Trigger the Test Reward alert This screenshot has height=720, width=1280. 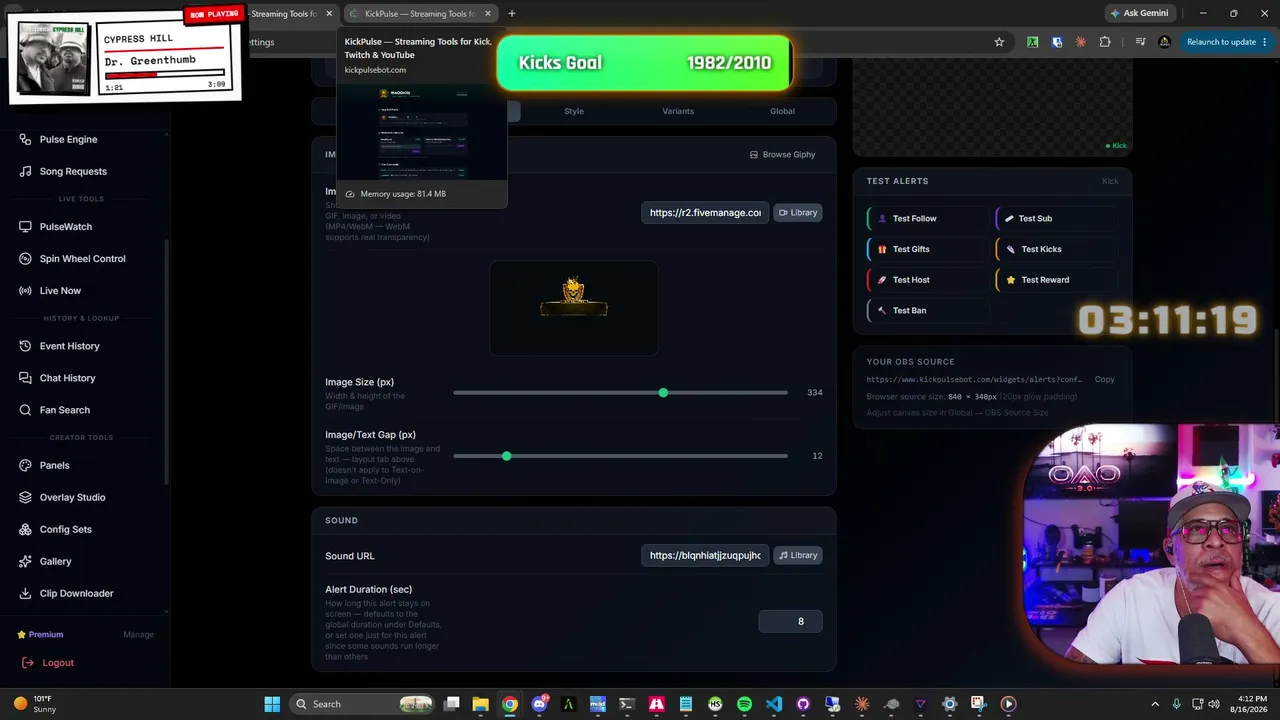pyautogui.click(x=1056, y=280)
